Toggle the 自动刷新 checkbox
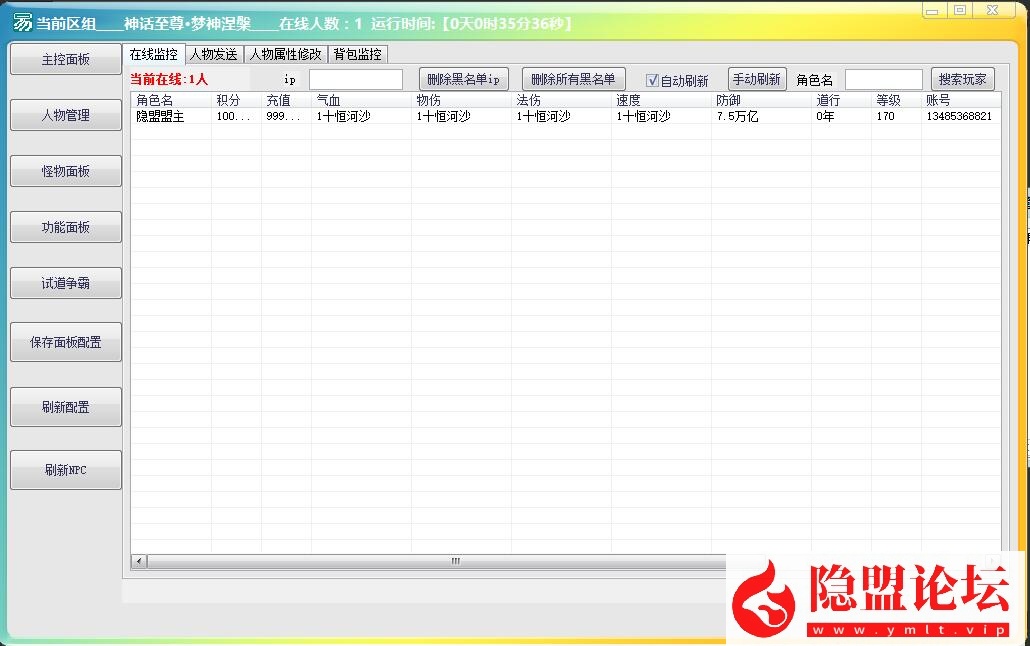 click(652, 78)
